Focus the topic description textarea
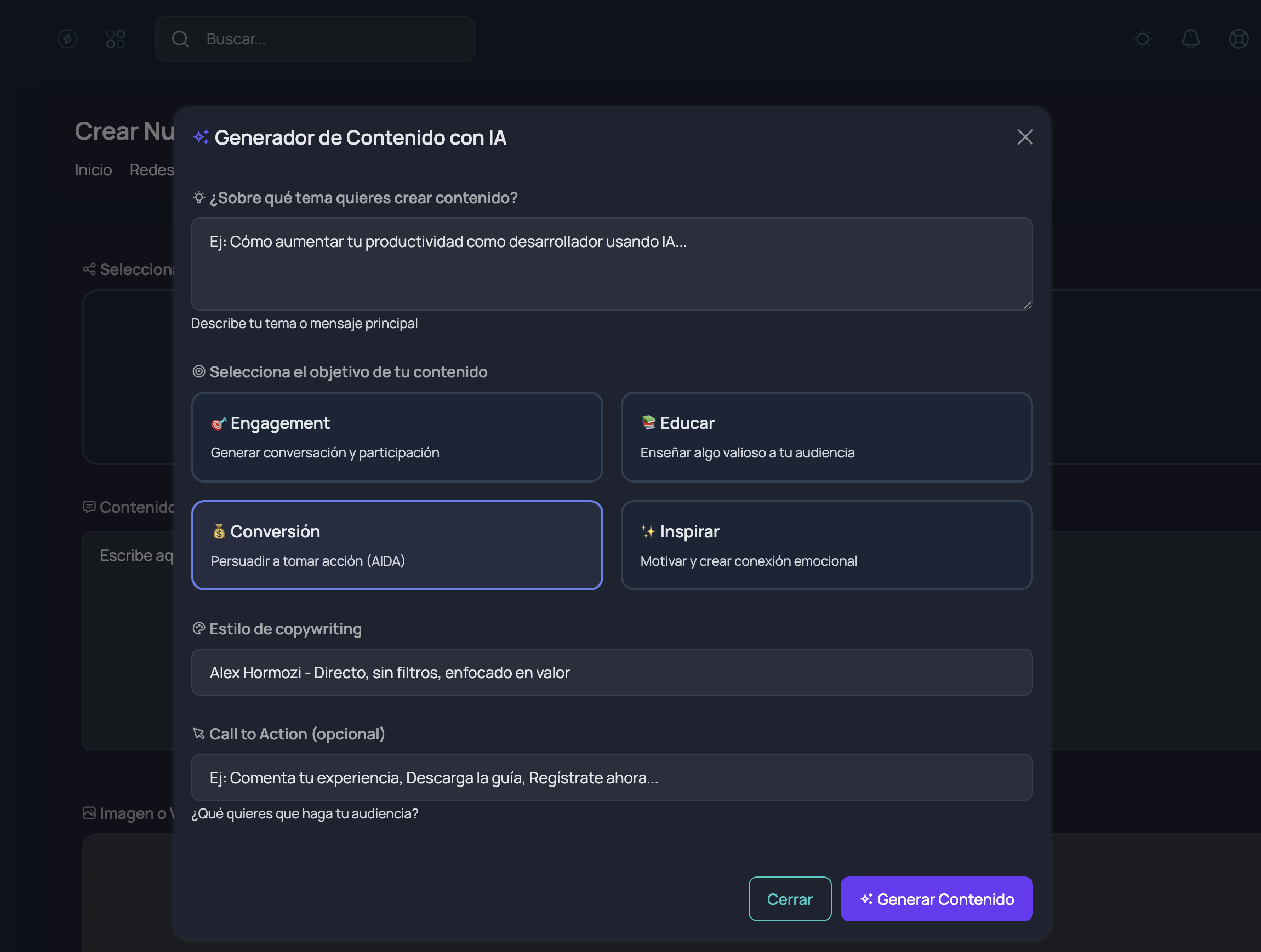The width and height of the screenshot is (1261, 952). pos(611,264)
